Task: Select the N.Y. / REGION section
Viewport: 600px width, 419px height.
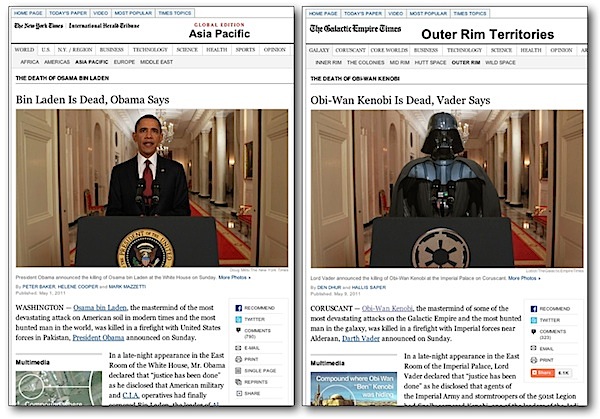Action: (x=75, y=50)
